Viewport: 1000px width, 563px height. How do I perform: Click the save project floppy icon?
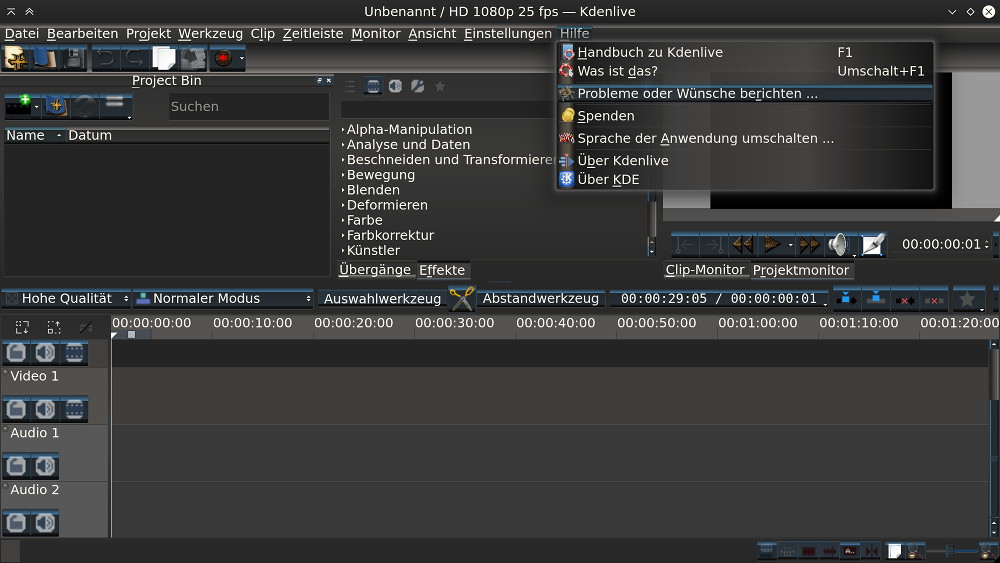coord(73,58)
